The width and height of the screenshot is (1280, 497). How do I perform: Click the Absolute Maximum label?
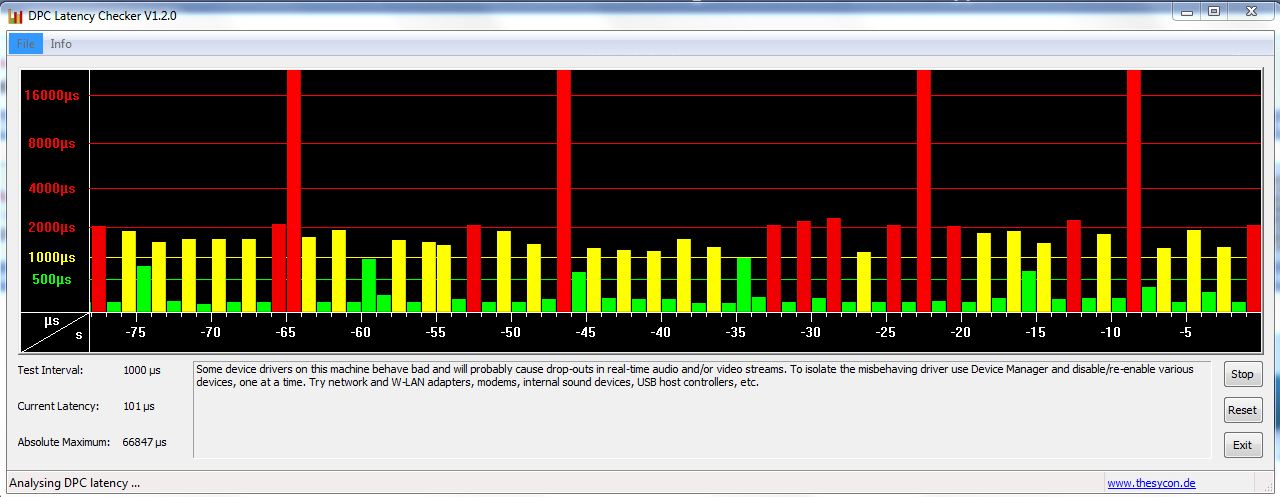pos(64,442)
